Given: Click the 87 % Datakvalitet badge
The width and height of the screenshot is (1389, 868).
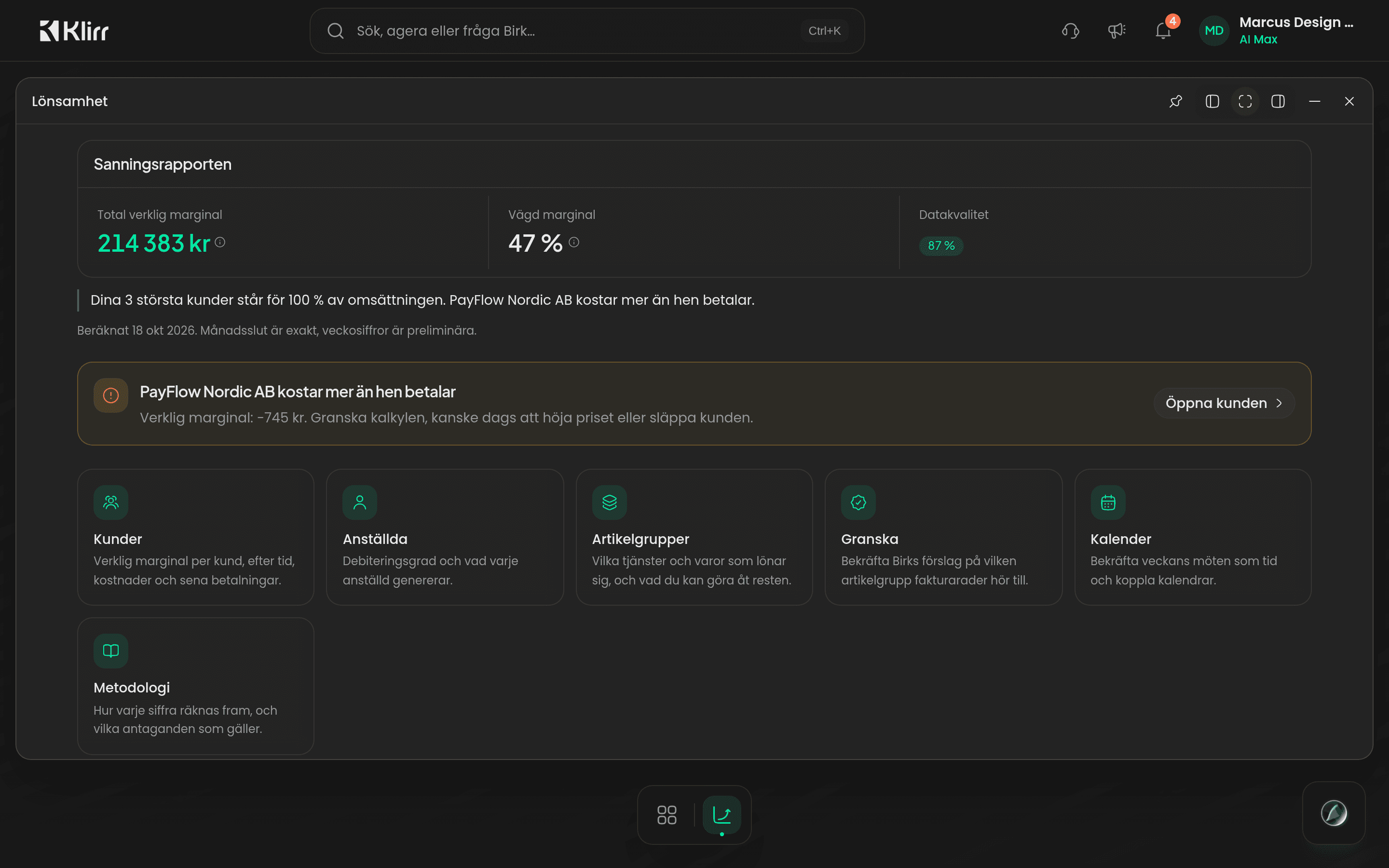Looking at the screenshot, I should pos(941,246).
